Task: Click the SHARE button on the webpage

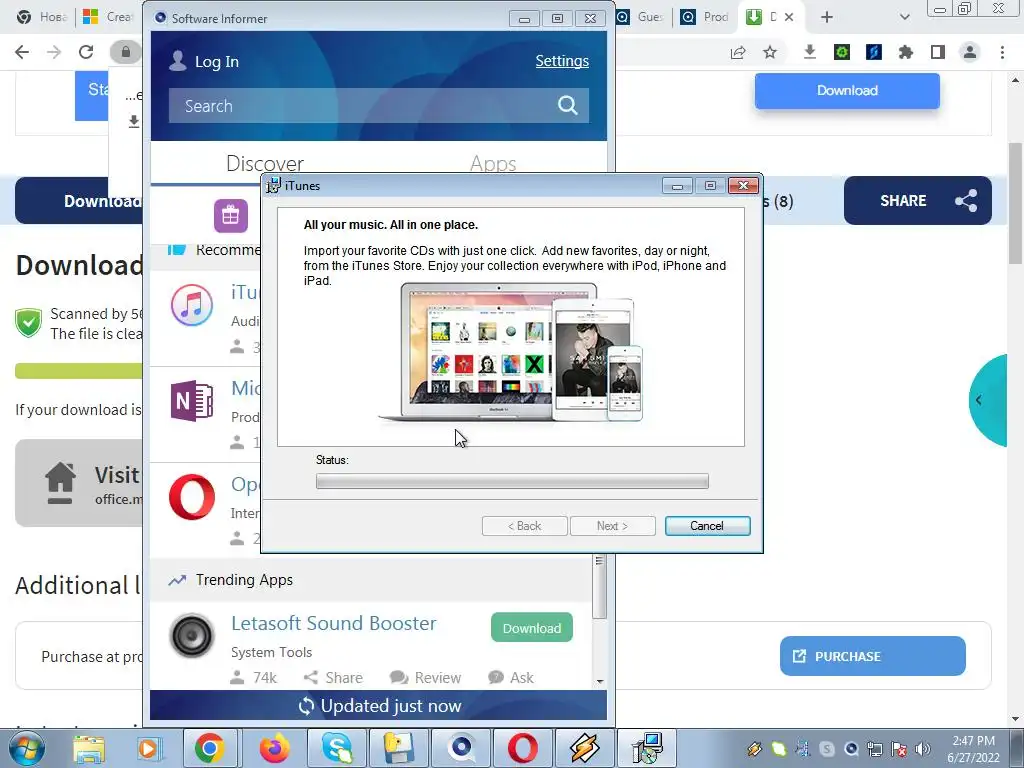Action: 918,200
